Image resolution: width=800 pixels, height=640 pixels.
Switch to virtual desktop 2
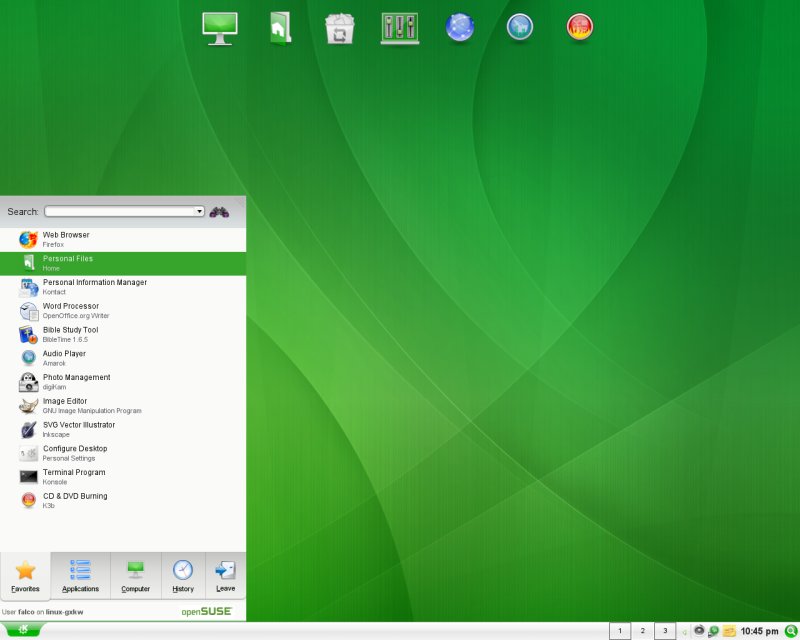click(x=642, y=631)
